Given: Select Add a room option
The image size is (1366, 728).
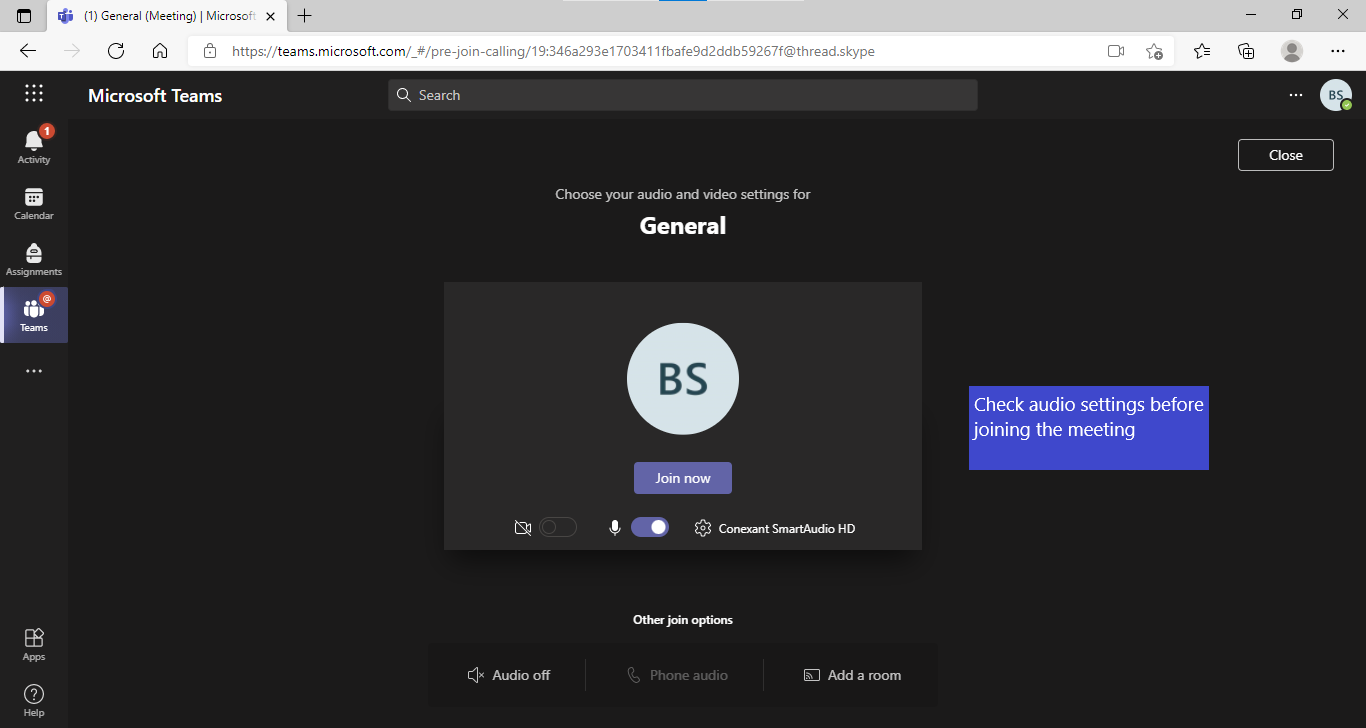Looking at the screenshot, I should coord(852,675).
